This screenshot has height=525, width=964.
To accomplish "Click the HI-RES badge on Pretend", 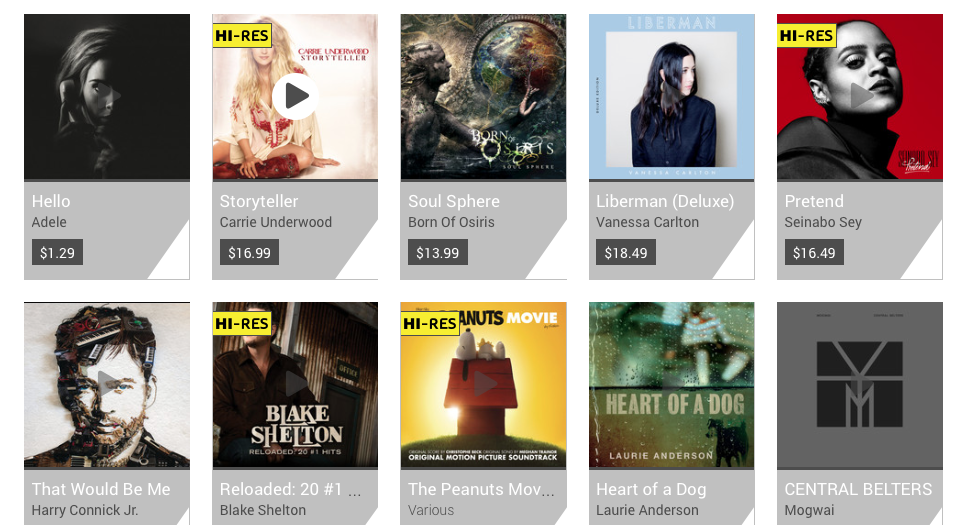I will [807, 36].
